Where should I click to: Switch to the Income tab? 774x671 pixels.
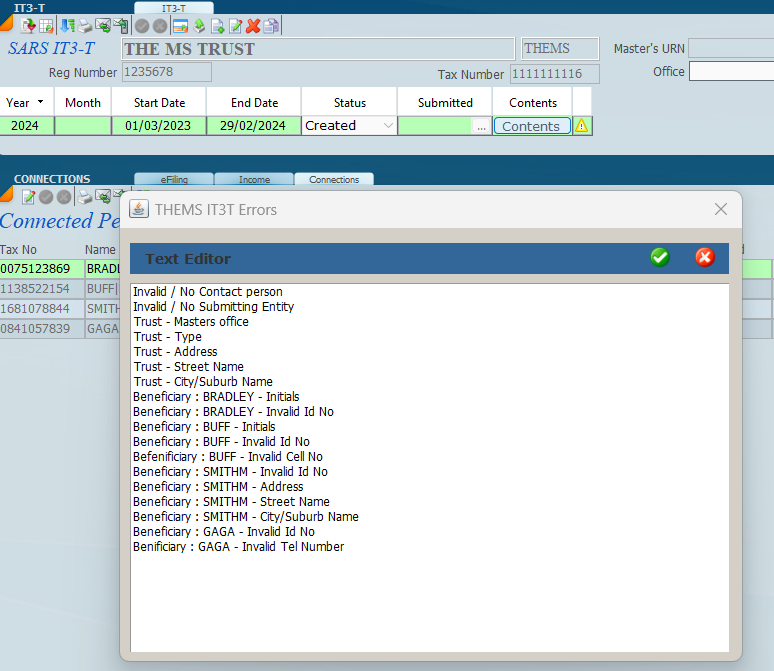click(x=254, y=180)
